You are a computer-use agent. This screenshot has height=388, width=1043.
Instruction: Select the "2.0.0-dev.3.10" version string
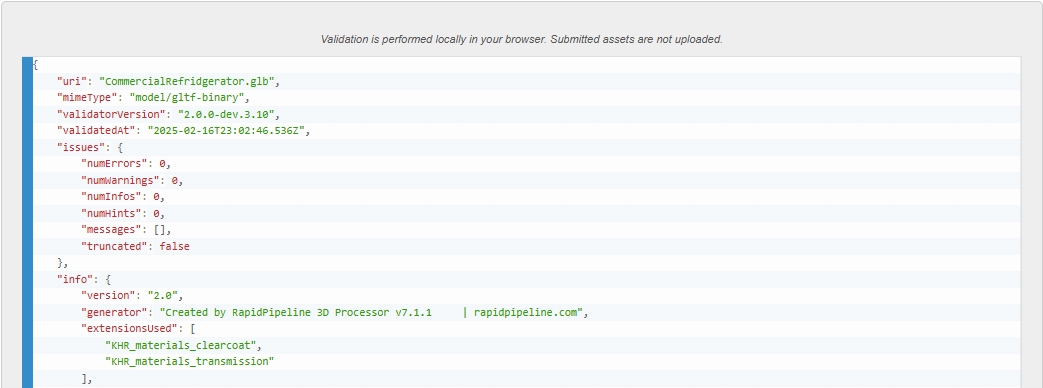click(226, 114)
